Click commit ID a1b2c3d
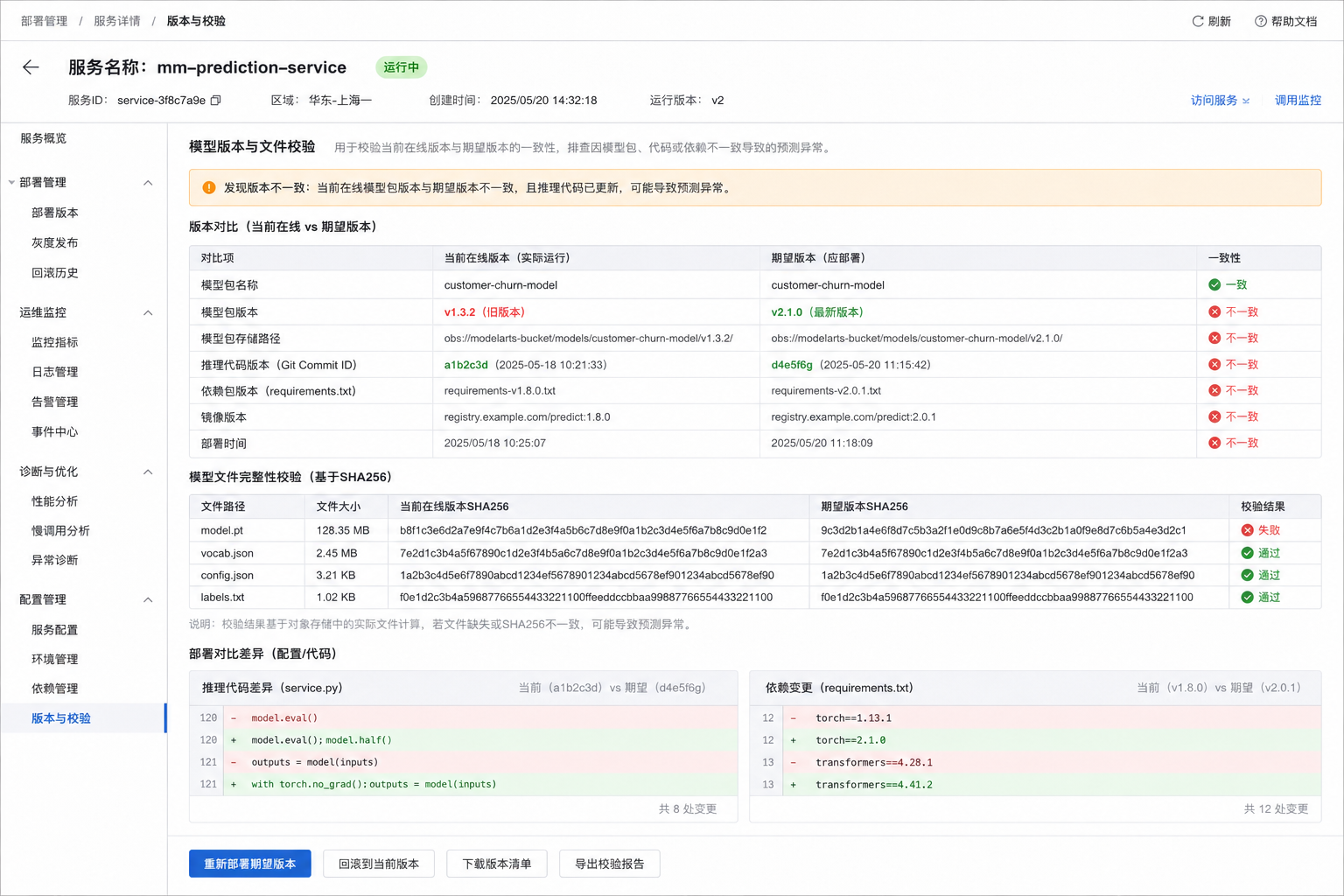 (x=465, y=365)
